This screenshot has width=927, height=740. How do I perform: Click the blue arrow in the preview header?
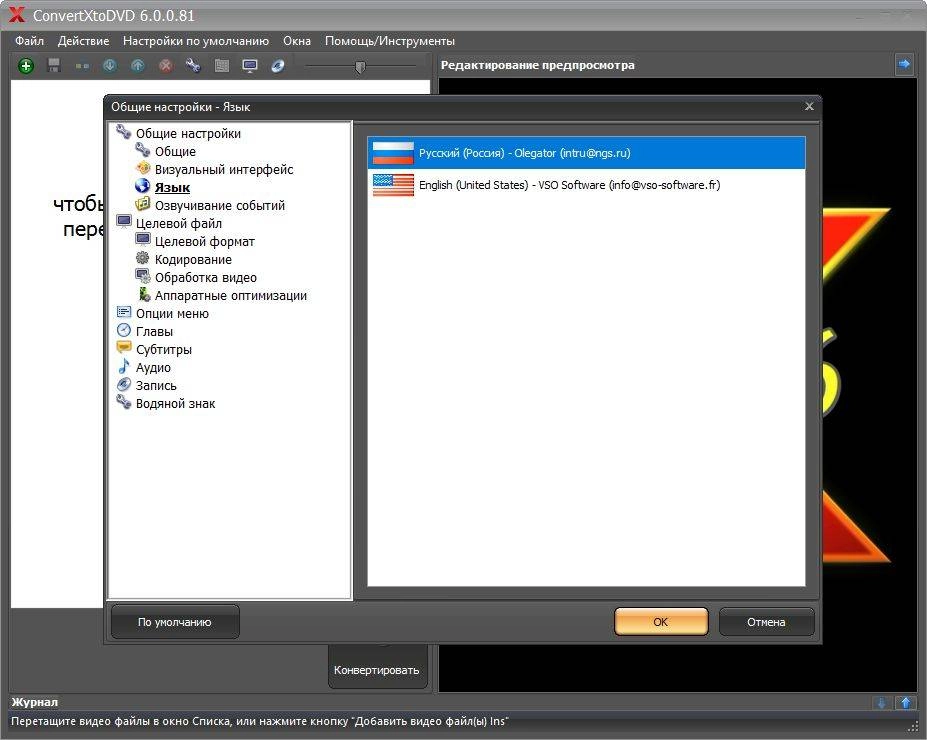904,64
